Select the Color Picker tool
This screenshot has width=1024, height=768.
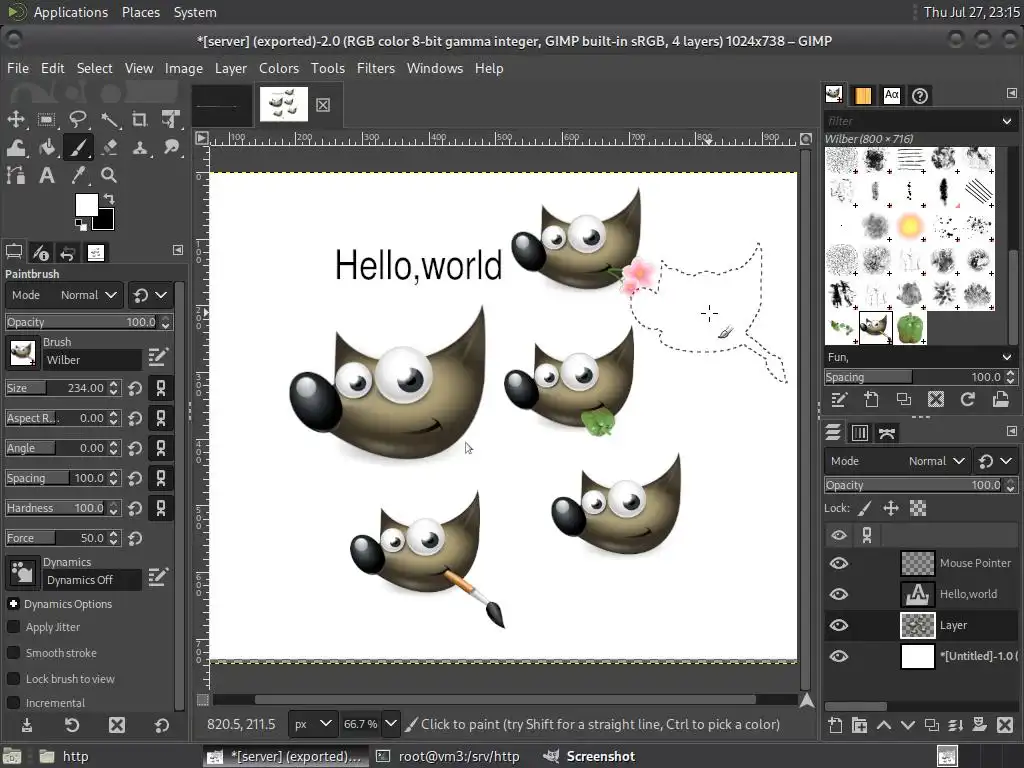pos(78,176)
